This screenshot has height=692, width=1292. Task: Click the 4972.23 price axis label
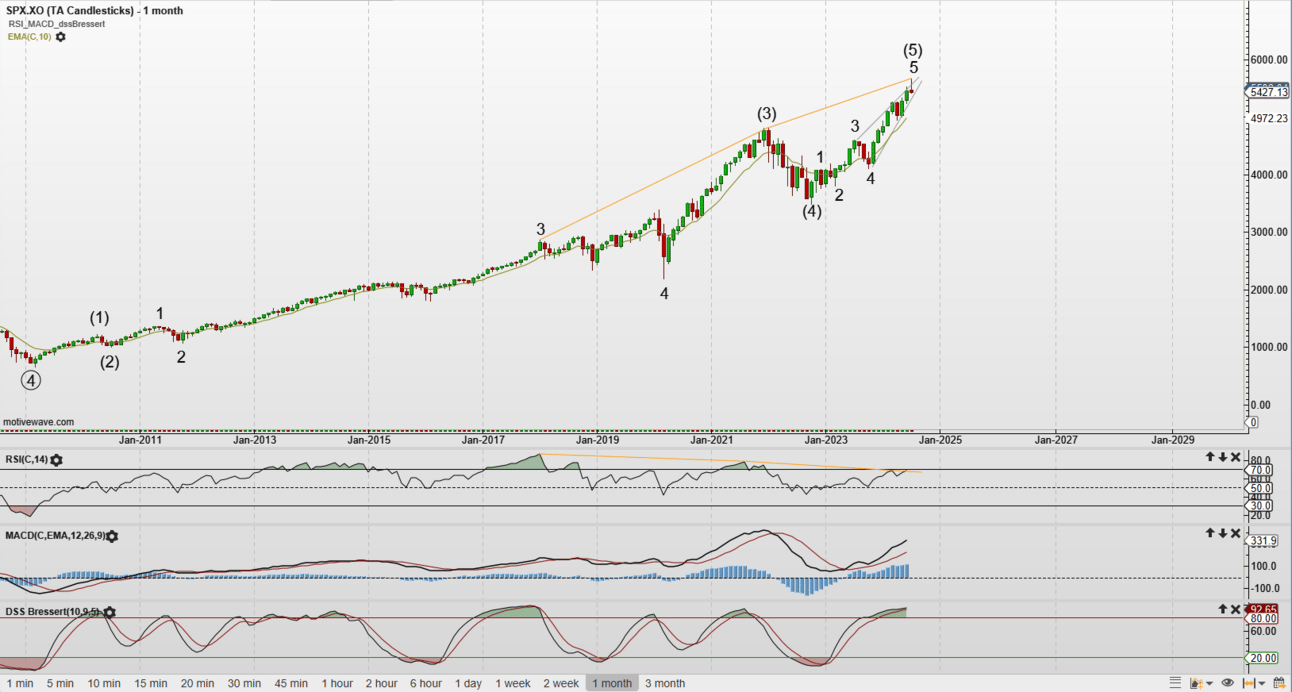tap(1267, 118)
